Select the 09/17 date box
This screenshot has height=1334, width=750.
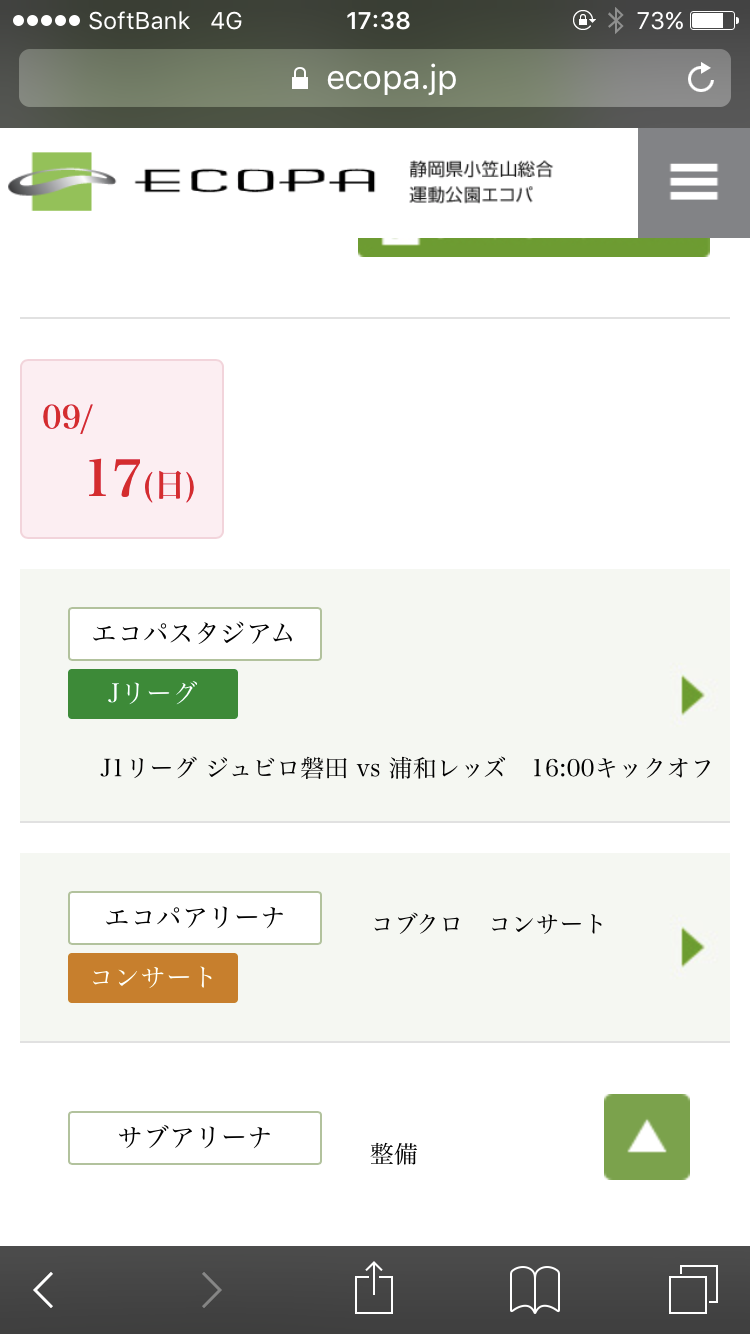[x=122, y=449]
